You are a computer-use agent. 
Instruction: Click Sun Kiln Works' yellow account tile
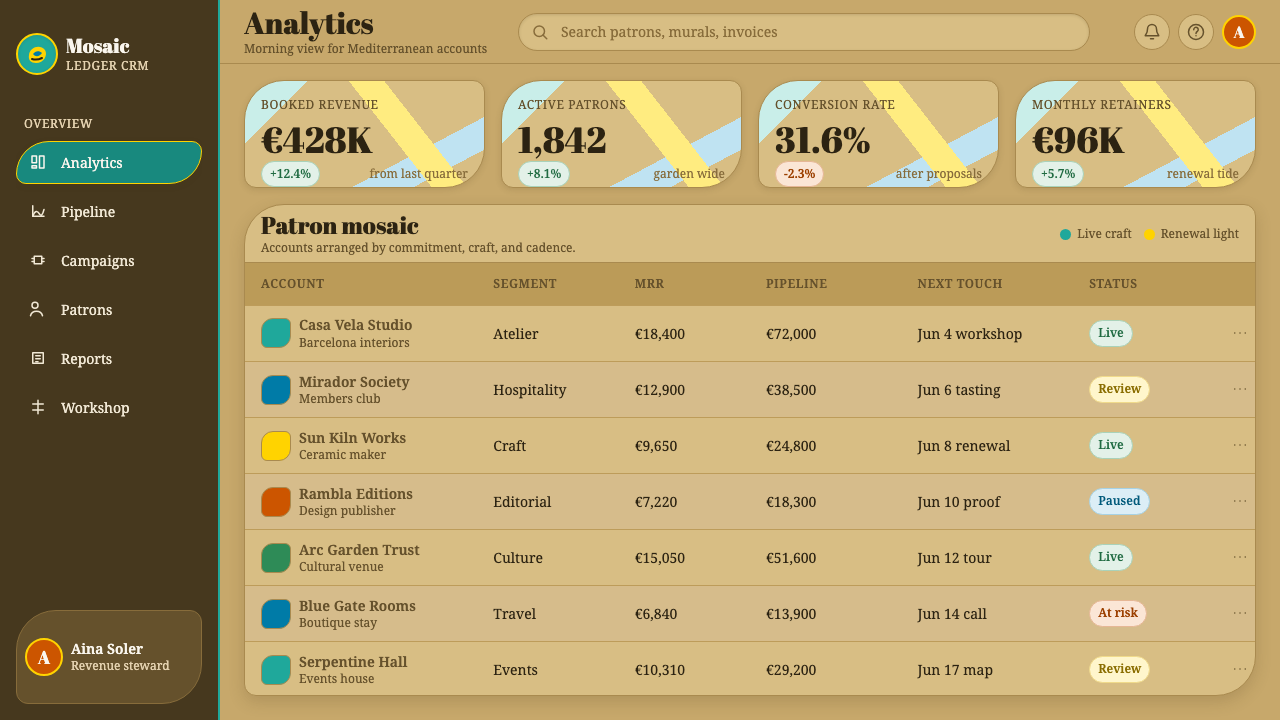pyautogui.click(x=276, y=445)
